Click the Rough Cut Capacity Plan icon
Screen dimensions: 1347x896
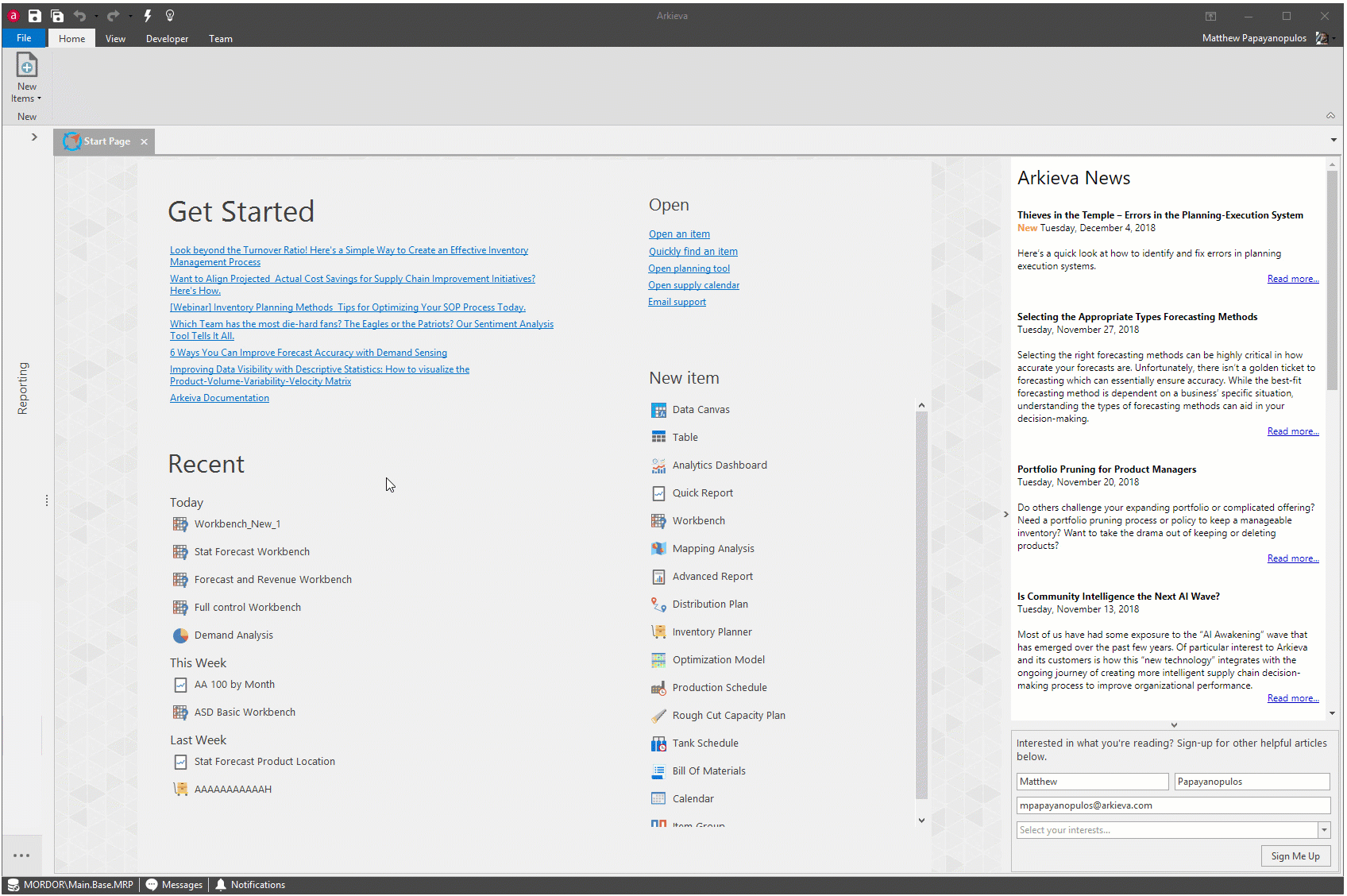point(658,716)
